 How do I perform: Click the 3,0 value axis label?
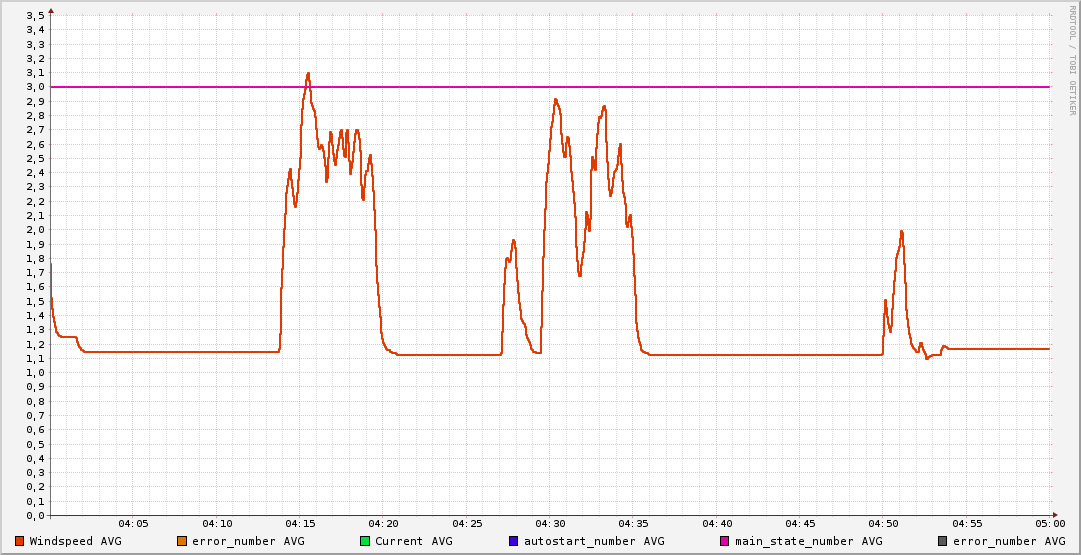click(x=37, y=87)
